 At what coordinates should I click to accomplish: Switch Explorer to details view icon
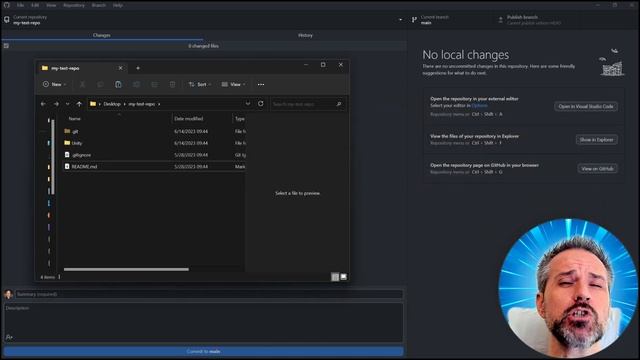click(335, 277)
